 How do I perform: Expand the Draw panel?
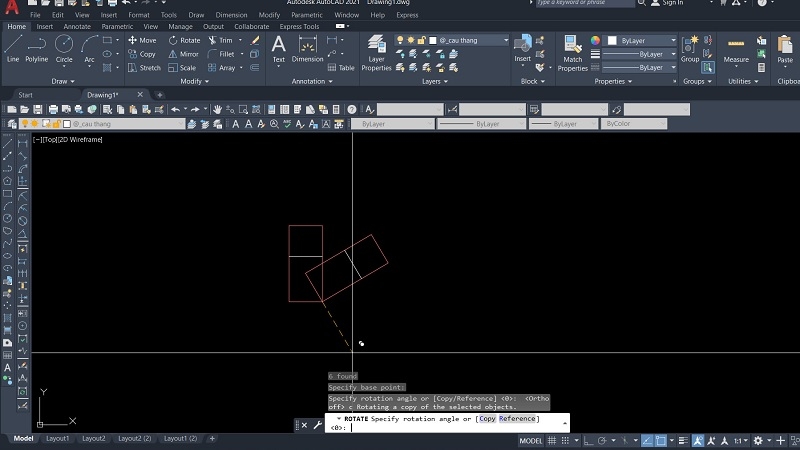pyautogui.click(x=63, y=81)
